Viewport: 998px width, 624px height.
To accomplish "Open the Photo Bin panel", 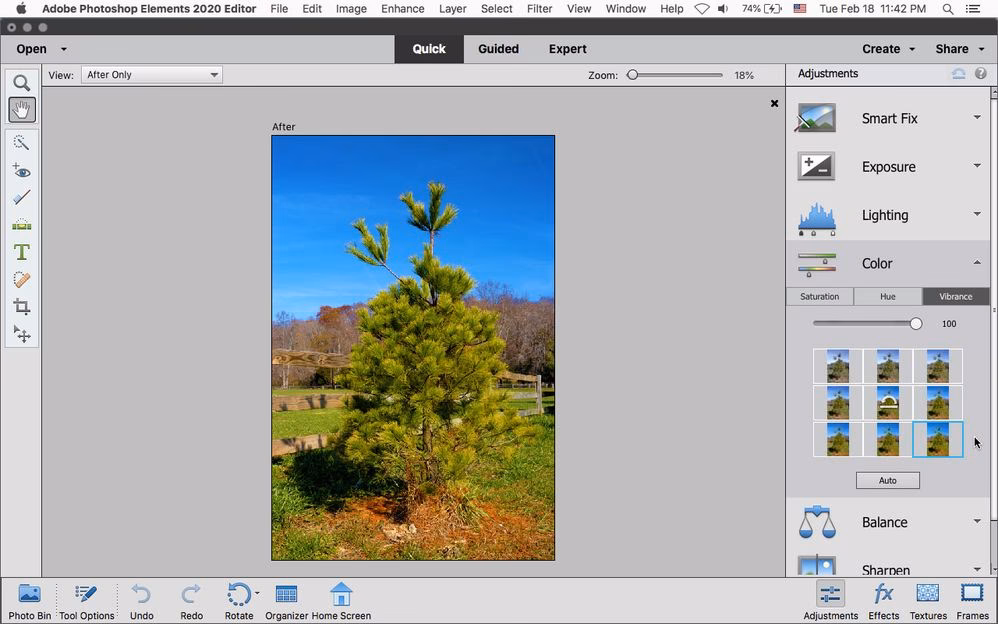I will [29, 600].
